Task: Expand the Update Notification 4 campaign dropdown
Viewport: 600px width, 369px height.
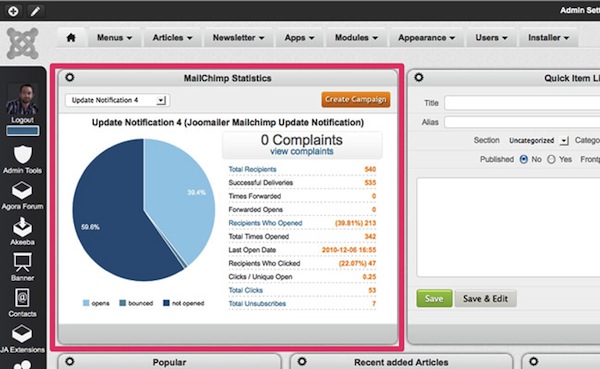Action: [x=117, y=100]
